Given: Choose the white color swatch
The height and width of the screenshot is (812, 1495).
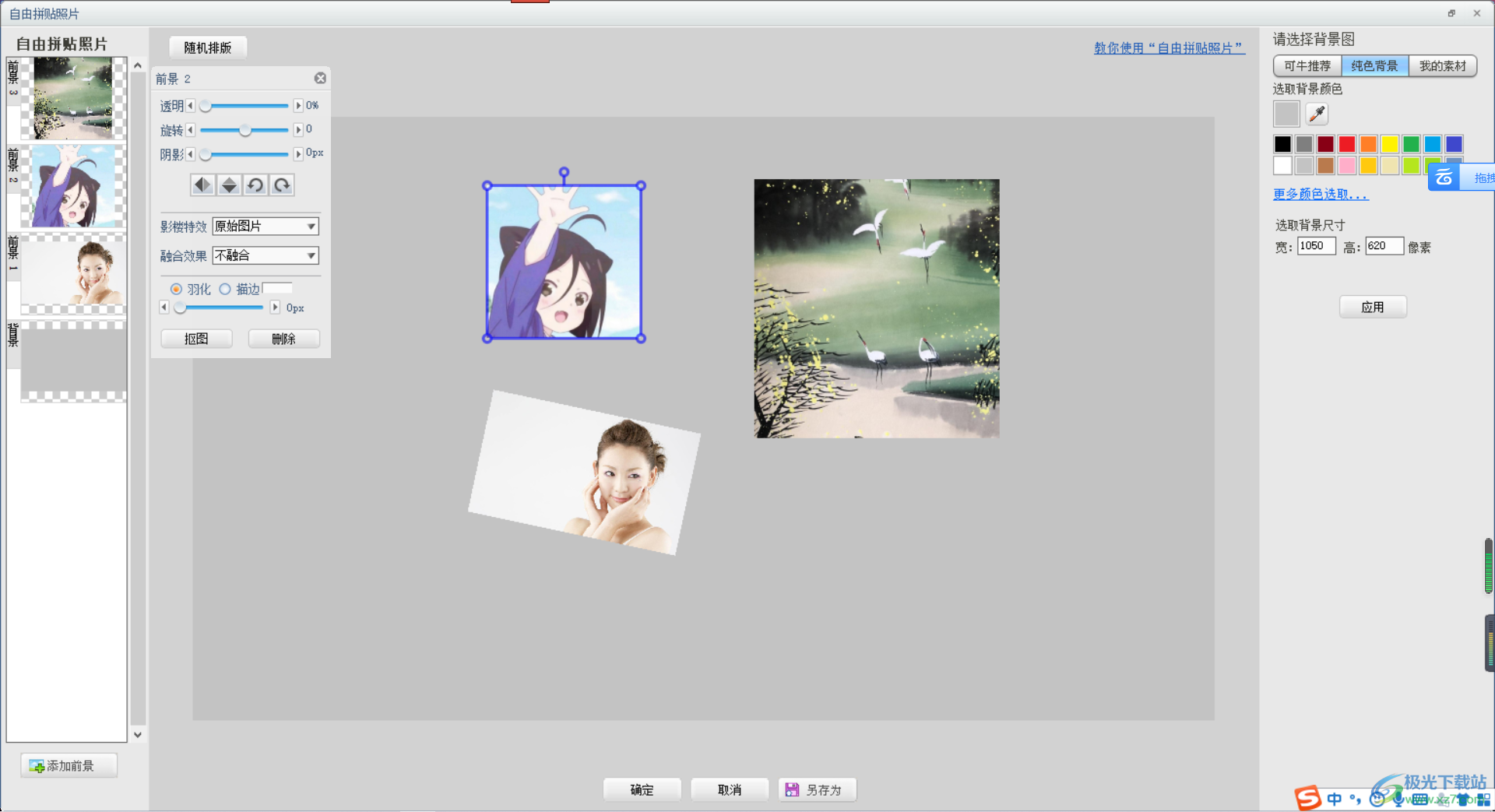Looking at the screenshot, I should [x=1282, y=165].
